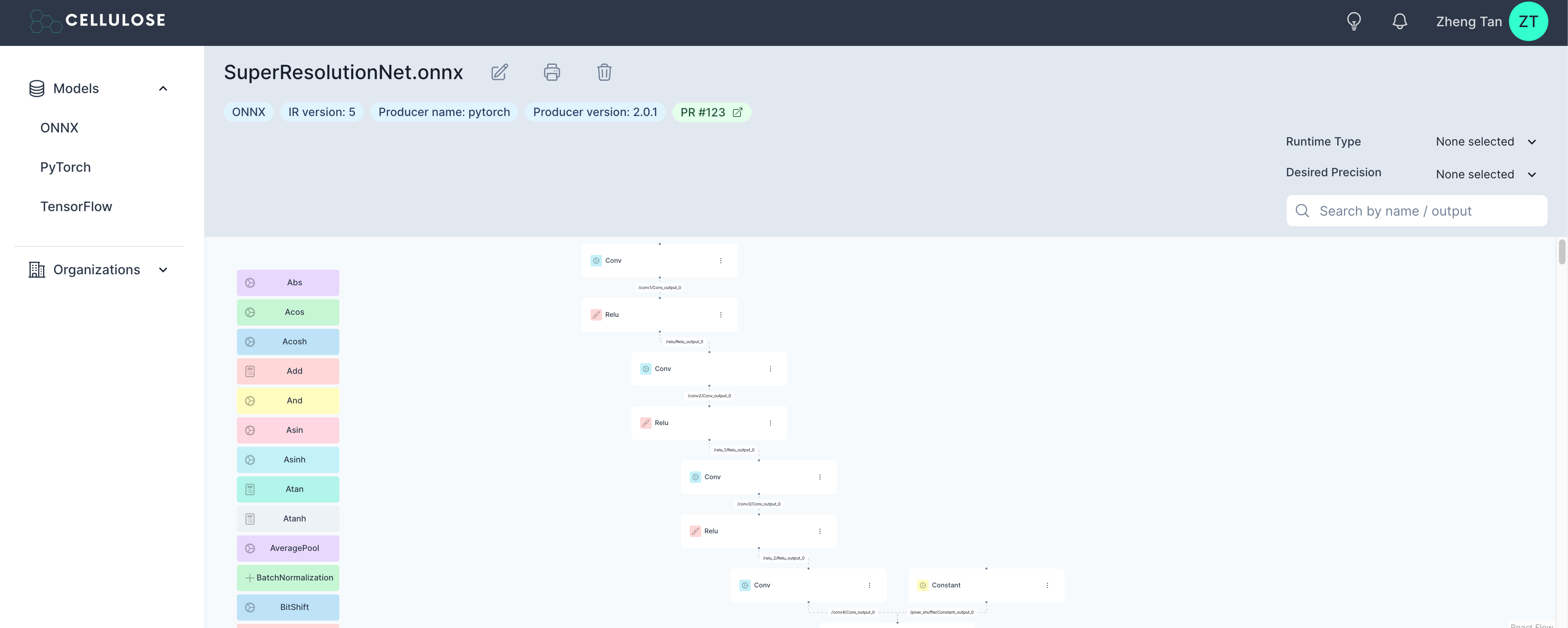
Task: Select ONNX in the sidebar
Action: [x=60, y=128]
